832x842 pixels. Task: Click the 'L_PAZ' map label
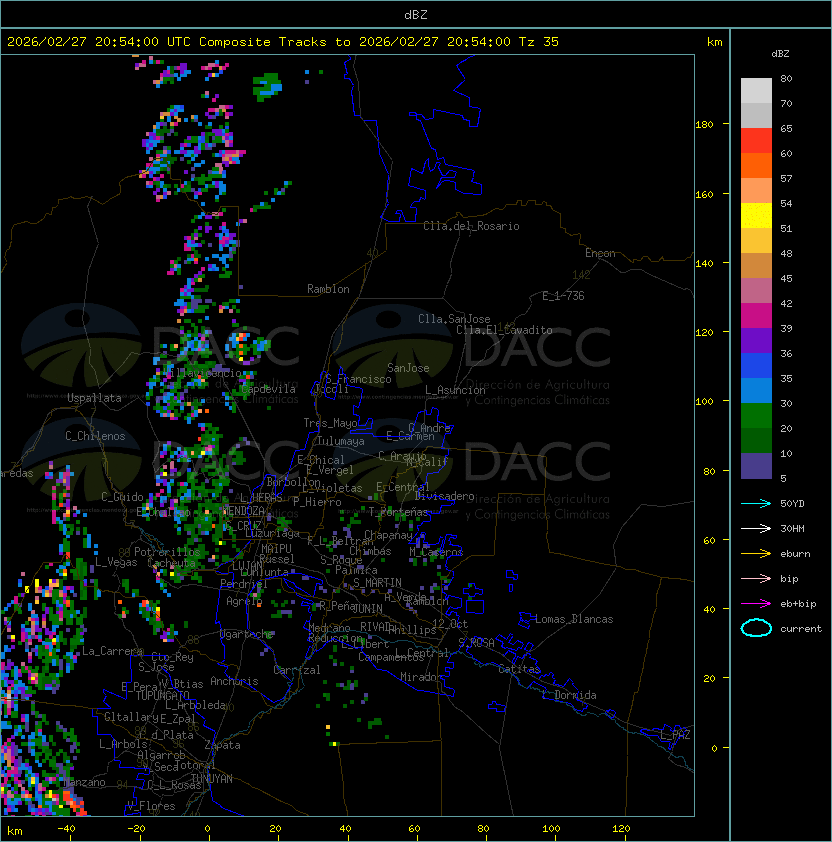(676, 735)
